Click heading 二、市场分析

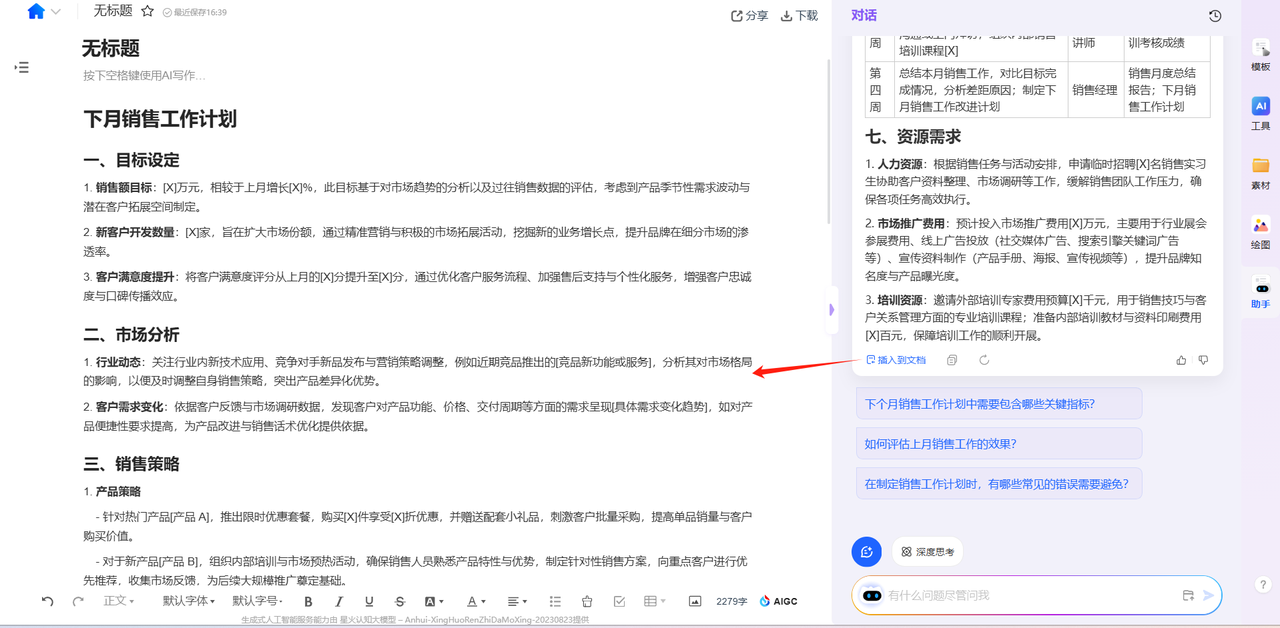[131, 334]
